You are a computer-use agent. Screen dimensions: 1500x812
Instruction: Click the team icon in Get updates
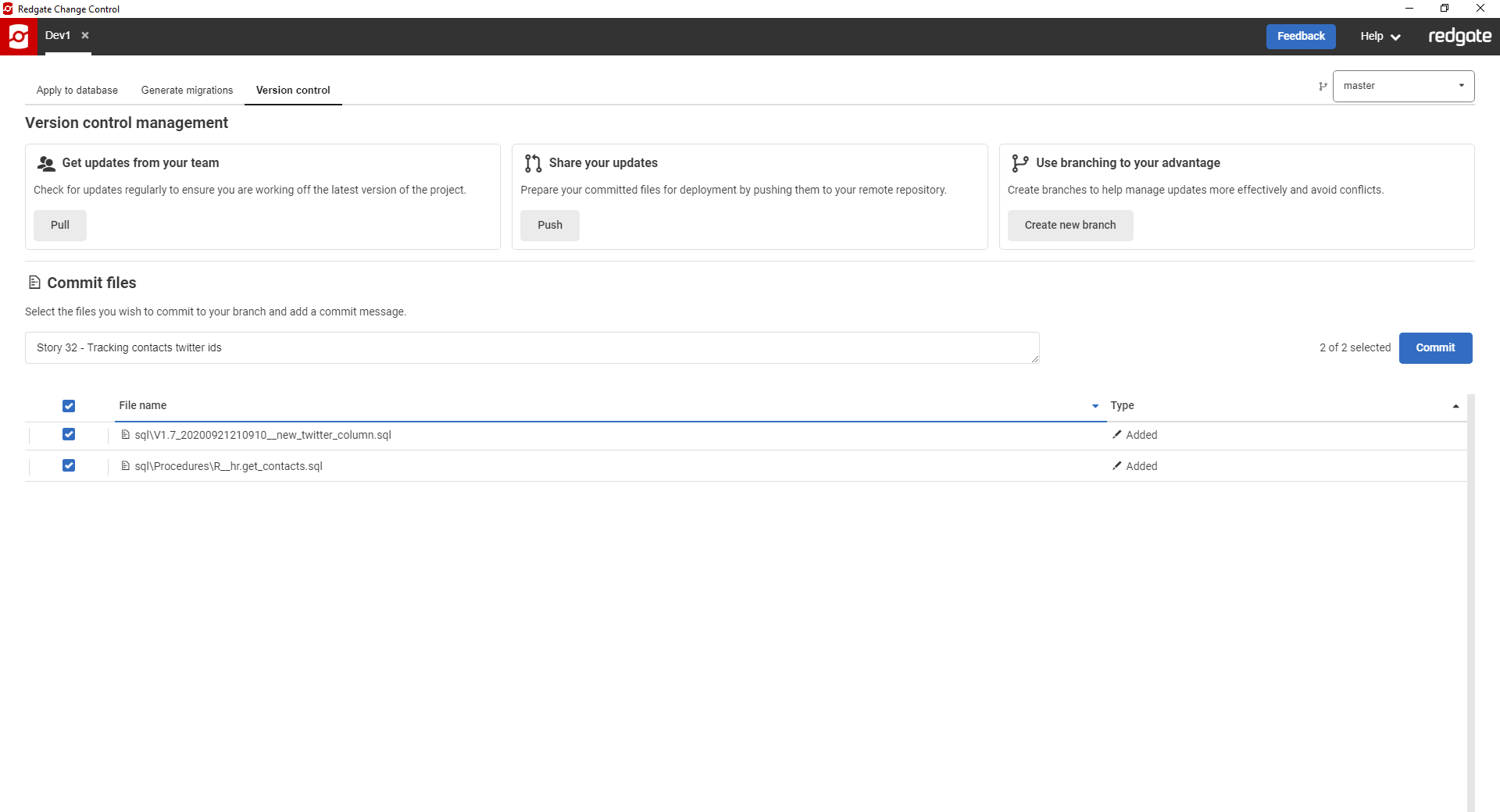[46, 163]
